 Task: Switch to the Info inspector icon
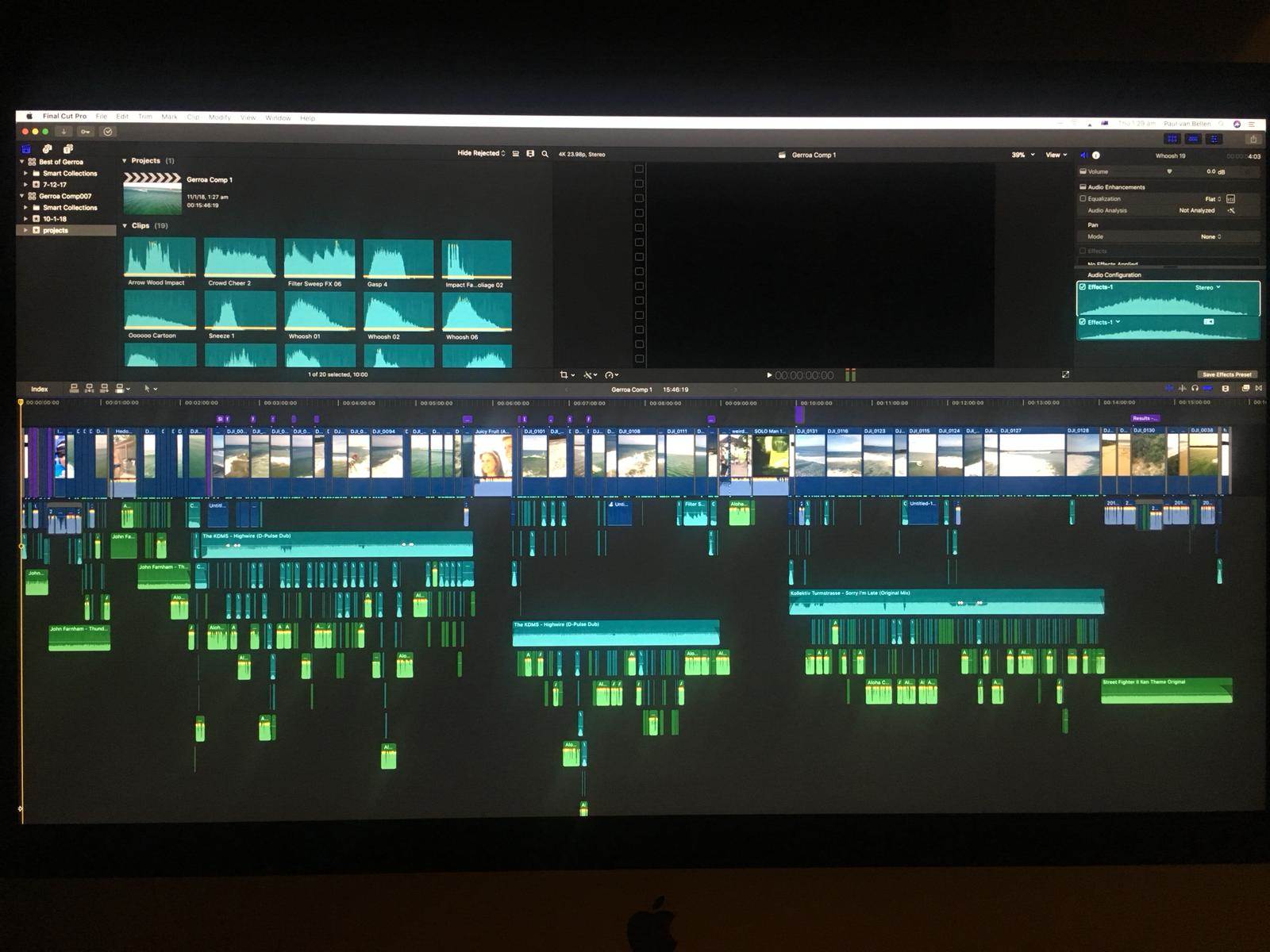1096,155
